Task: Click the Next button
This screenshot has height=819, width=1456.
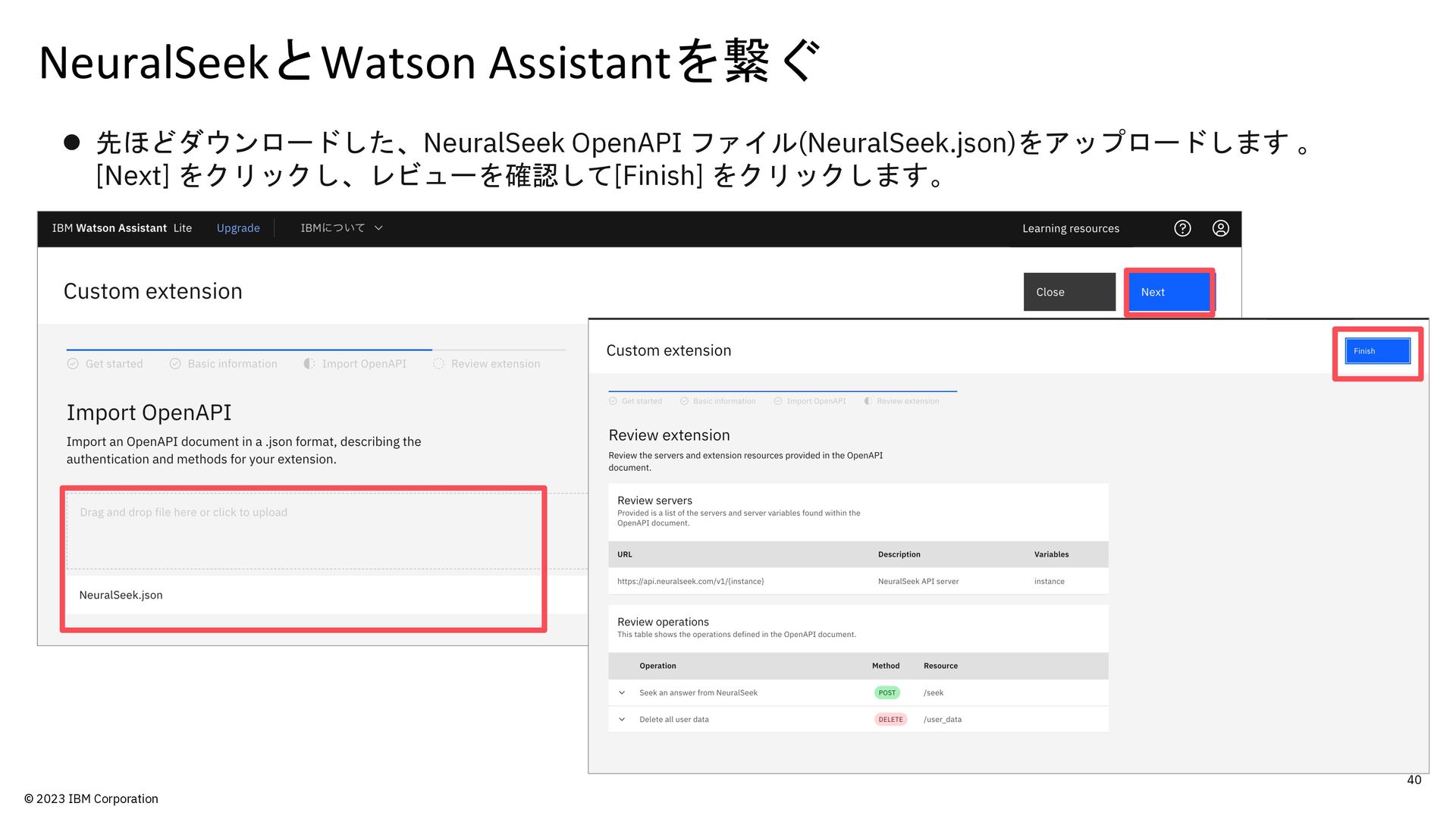Action: click(1169, 292)
